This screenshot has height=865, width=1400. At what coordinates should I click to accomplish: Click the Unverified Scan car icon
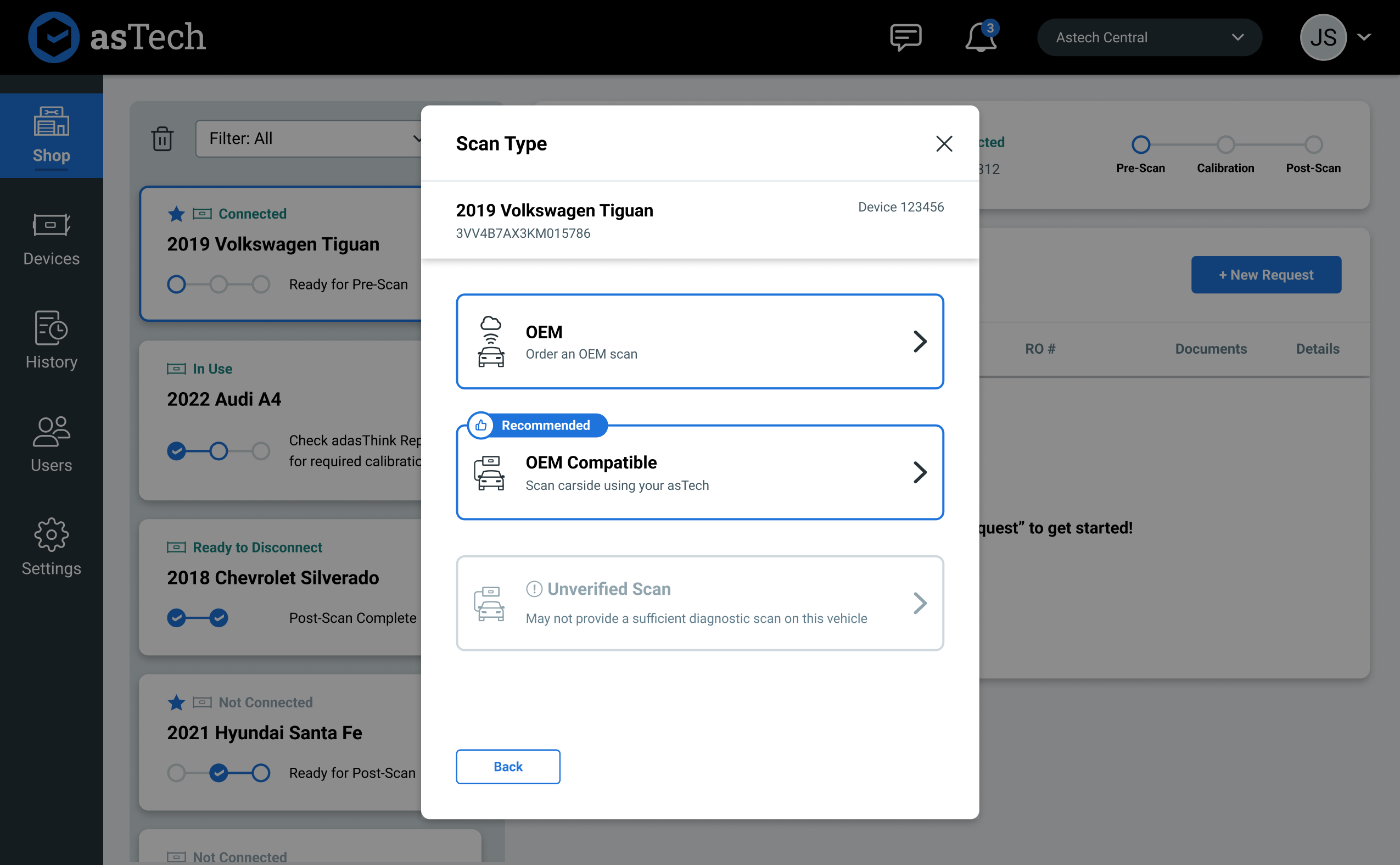490,604
